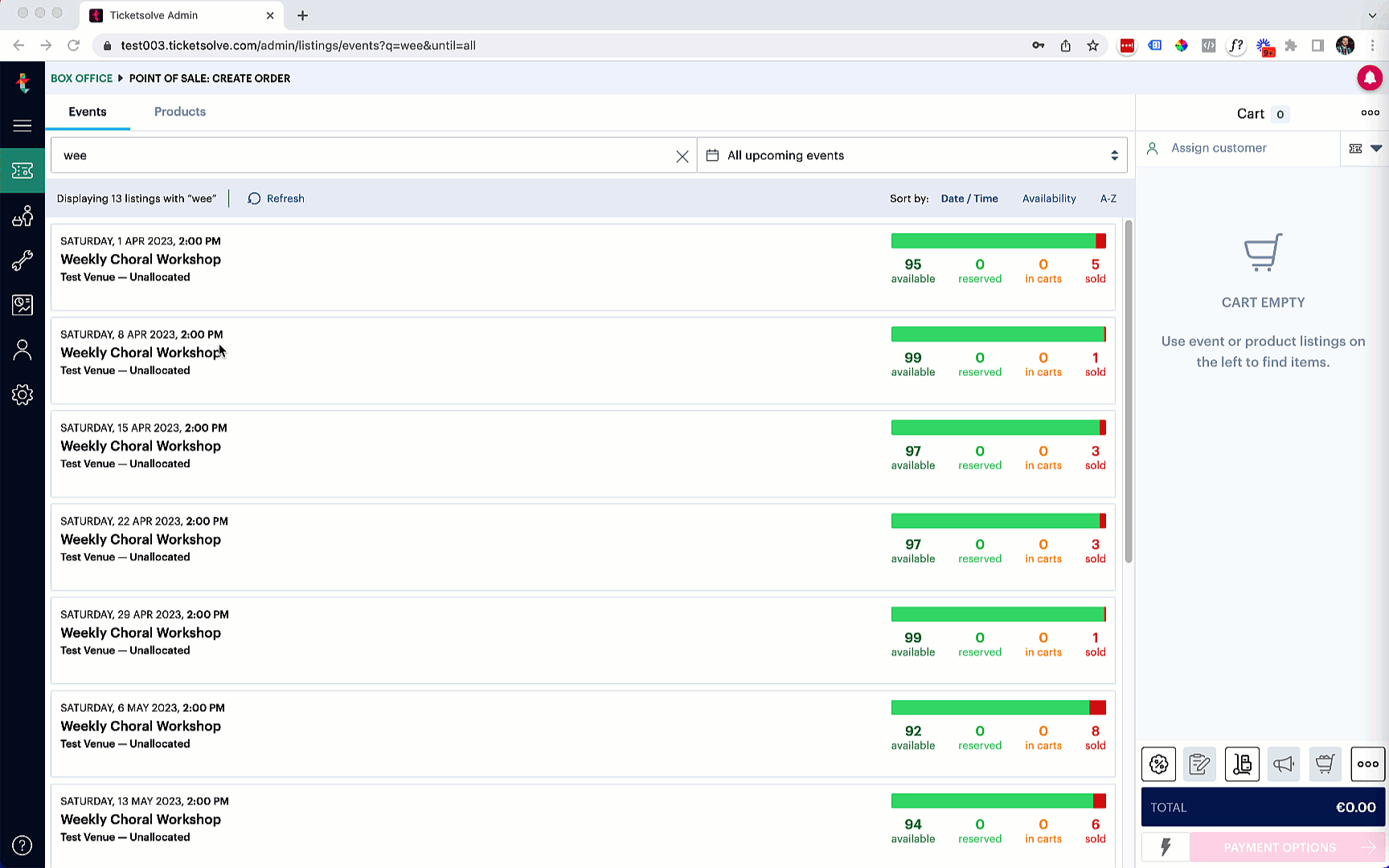Click the TOTAL €0.00 bar
The image size is (1389, 868).
click(1263, 807)
